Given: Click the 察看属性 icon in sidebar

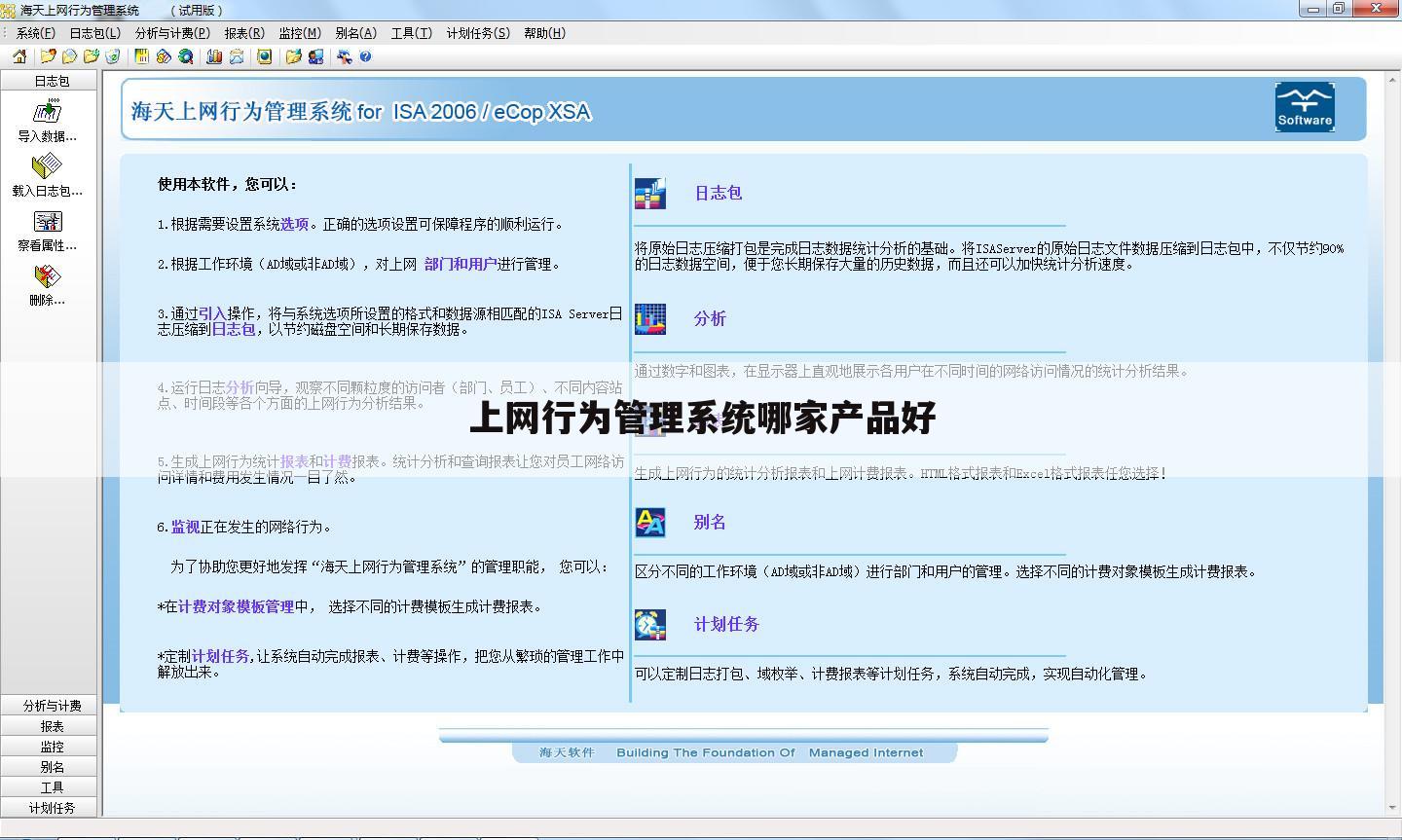Looking at the screenshot, I should (x=48, y=221).
